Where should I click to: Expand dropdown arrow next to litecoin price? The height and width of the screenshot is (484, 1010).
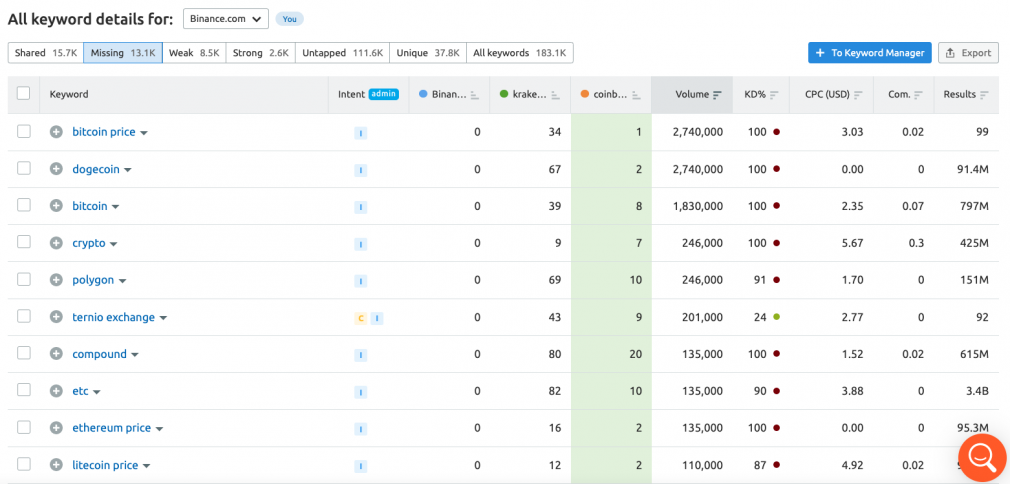click(146, 466)
